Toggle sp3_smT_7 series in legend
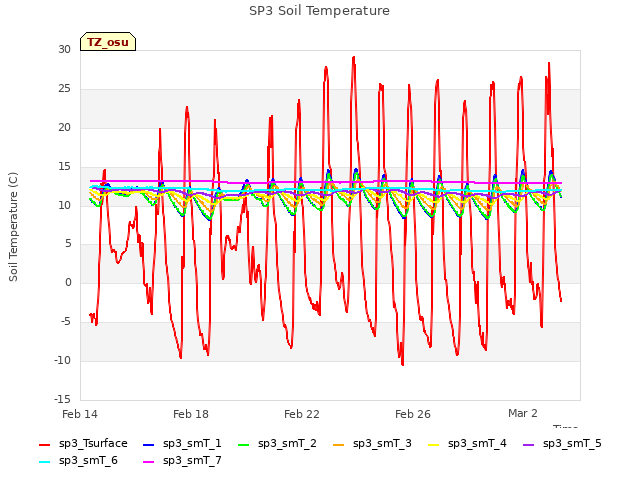Image resolution: width=640 pixels, height=480 pixels. [x=182, y=460]
